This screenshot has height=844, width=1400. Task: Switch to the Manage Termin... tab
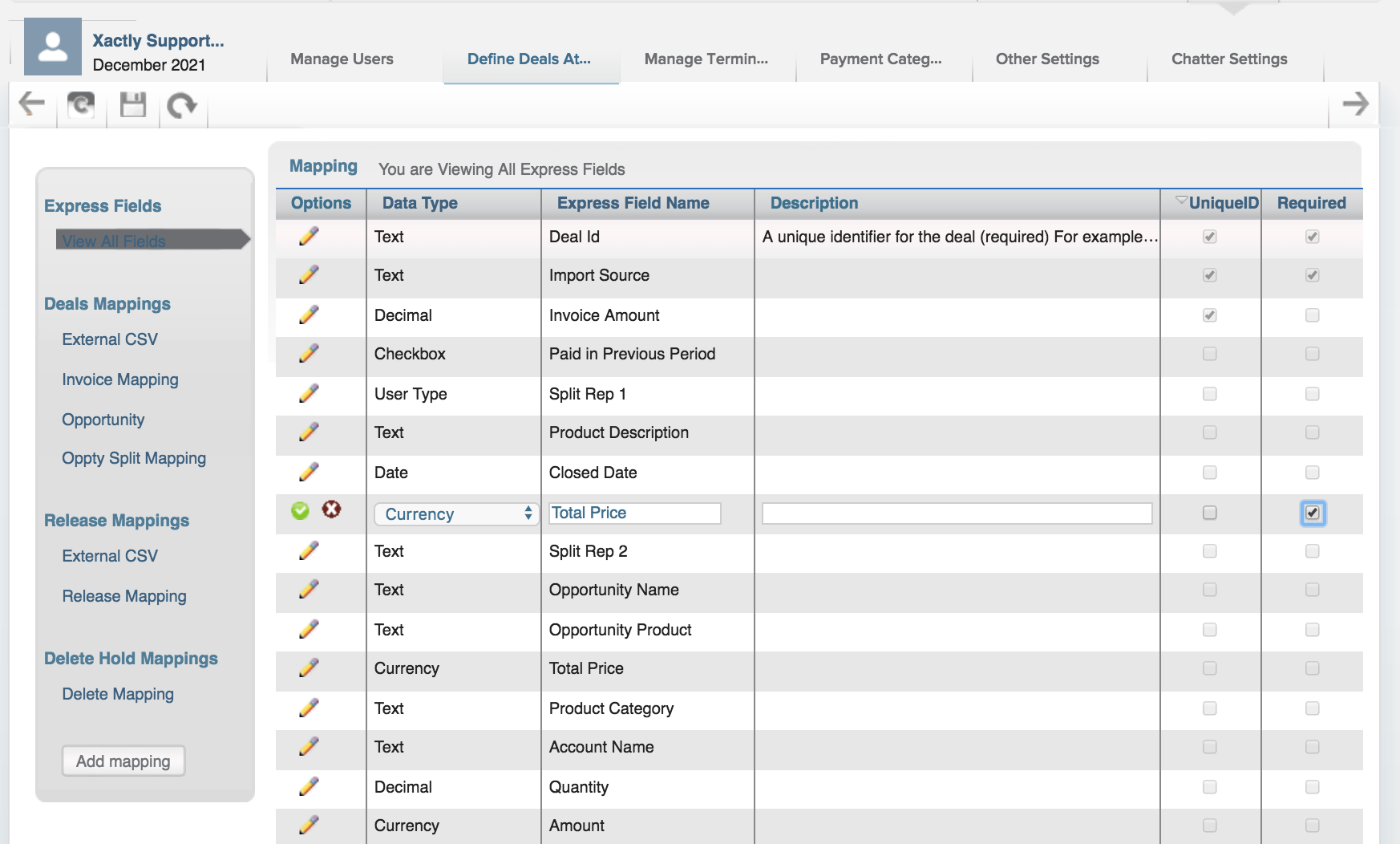706,59
